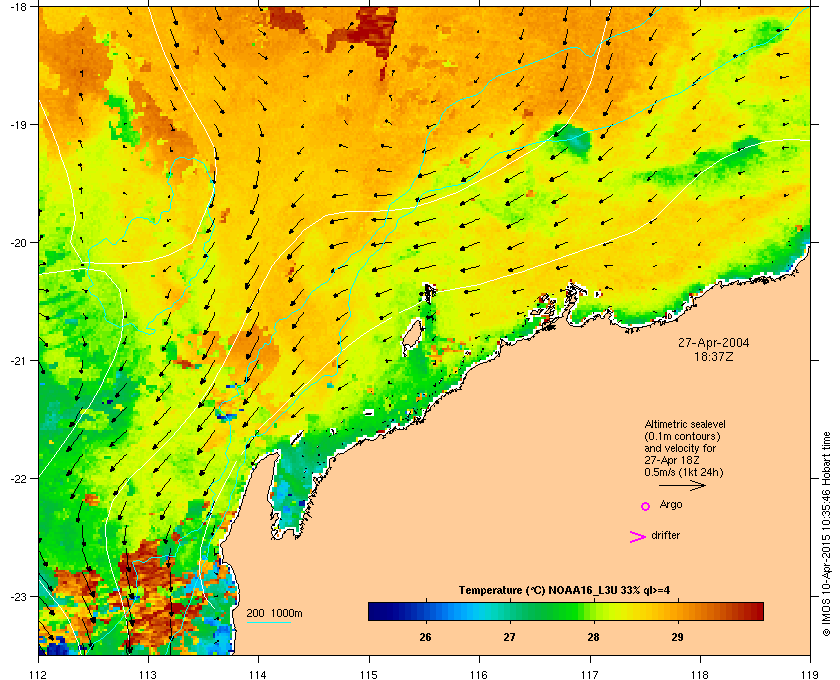
Task: Click the latitude axis label -19
Action: [18, 125]
